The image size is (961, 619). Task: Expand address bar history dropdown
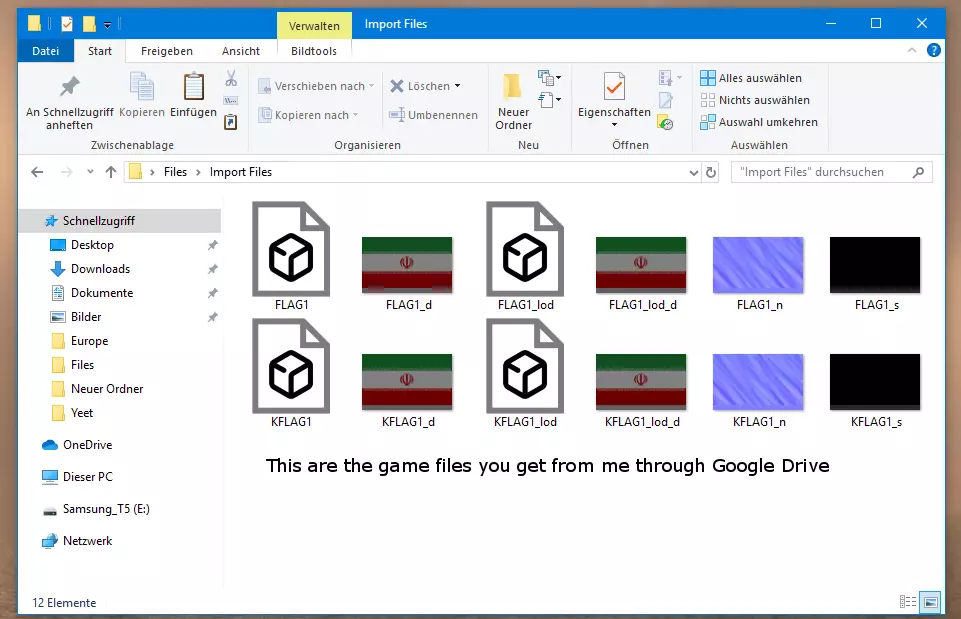(693, 173)
